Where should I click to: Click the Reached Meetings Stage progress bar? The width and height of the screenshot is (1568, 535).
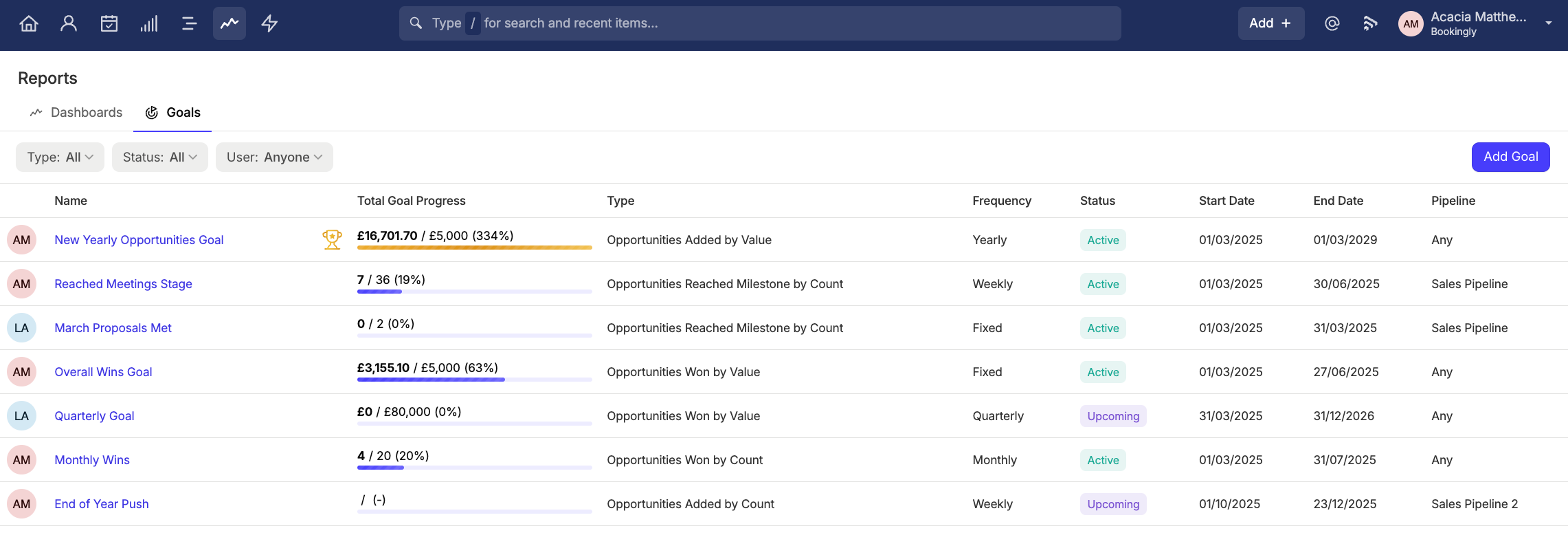[474, 292]
